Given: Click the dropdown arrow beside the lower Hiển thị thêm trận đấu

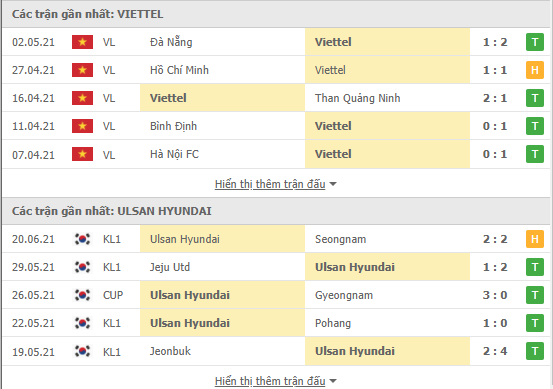Looking at the screenshot, I should (x=333, y=381).
